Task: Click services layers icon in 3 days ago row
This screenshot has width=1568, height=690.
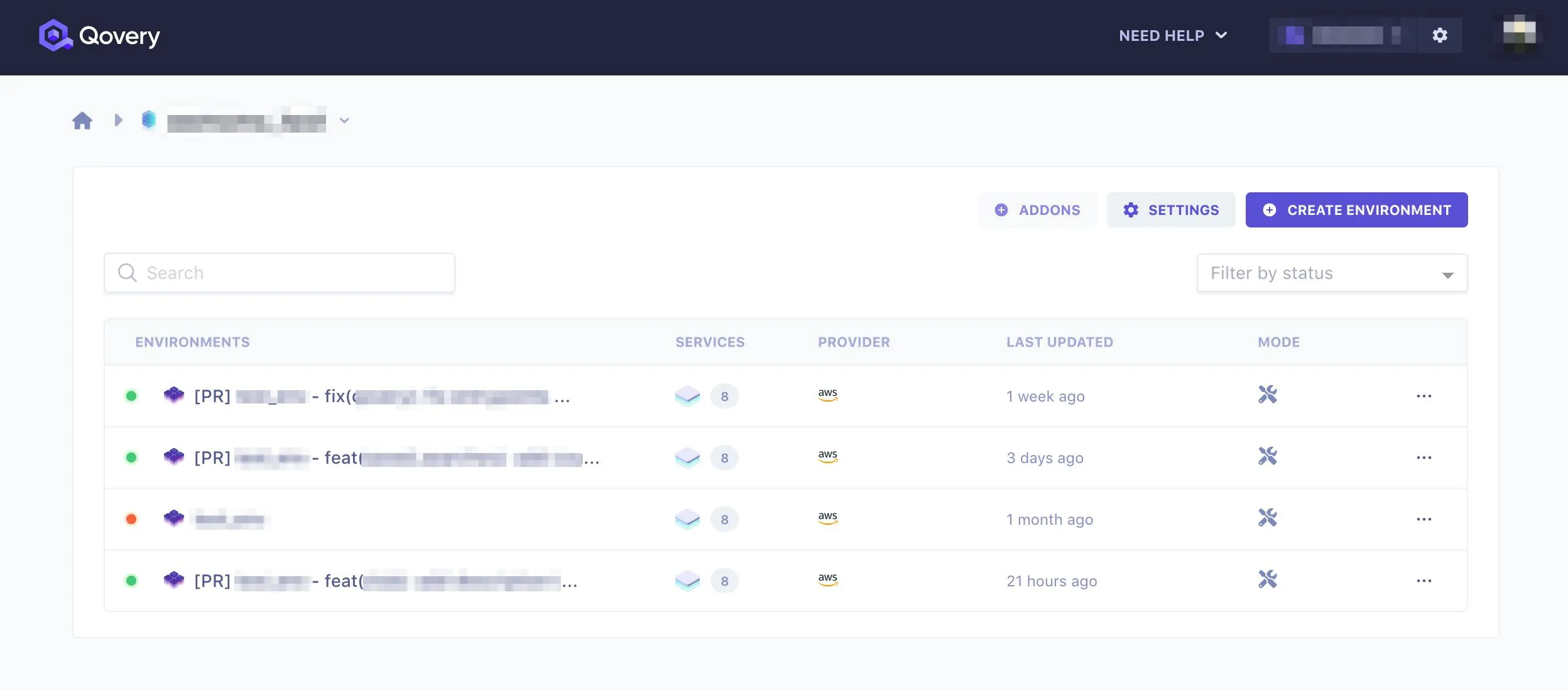Action: (687, 457)
